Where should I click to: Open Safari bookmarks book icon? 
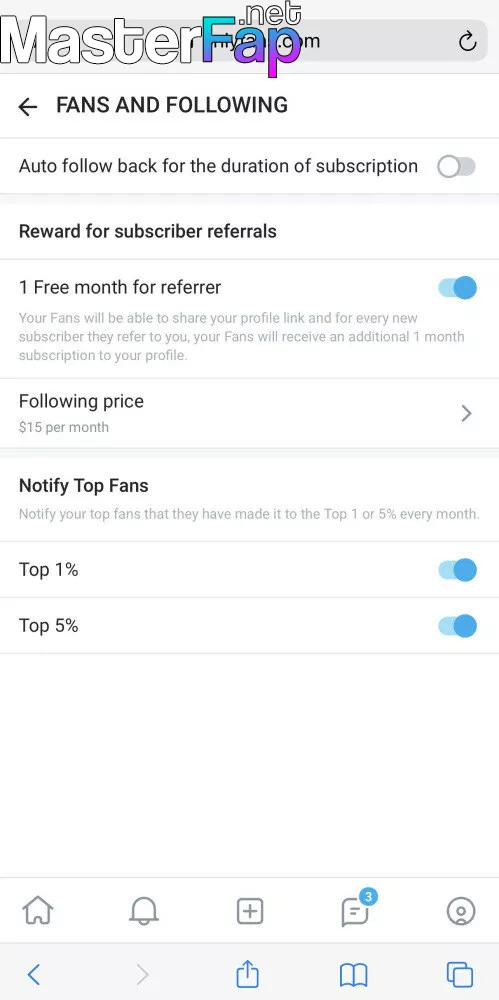354,974
